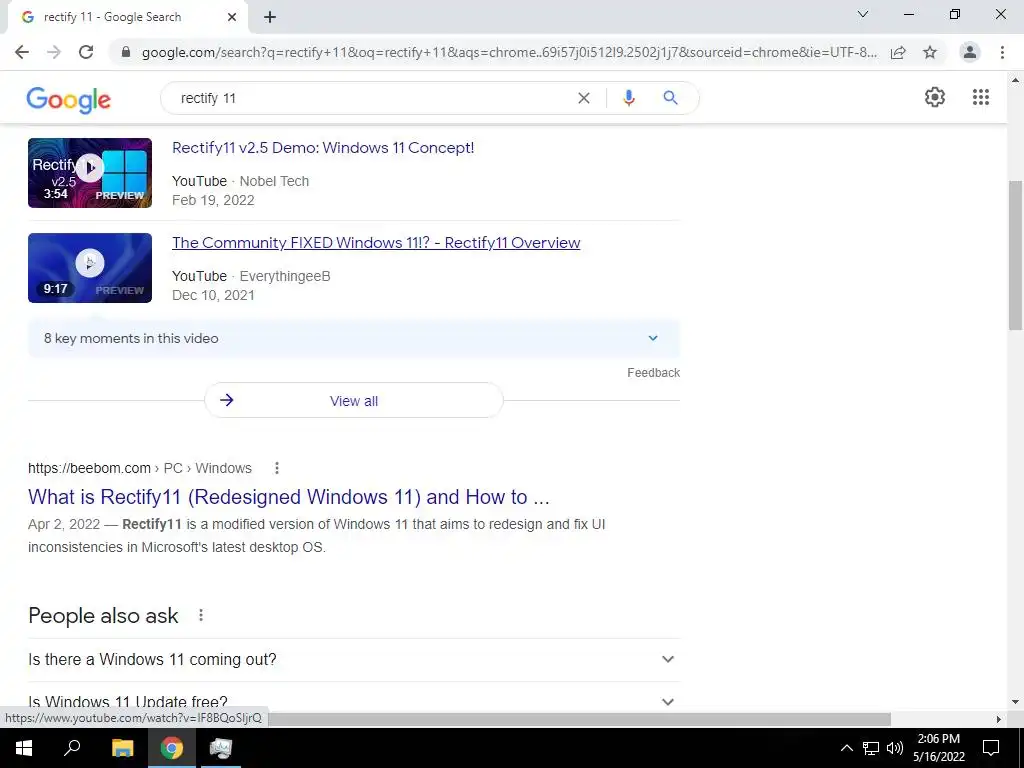The image size is (1024, 768).
Task: Expand '8 key moments in this video'
Action: click(x=353, y=338)
